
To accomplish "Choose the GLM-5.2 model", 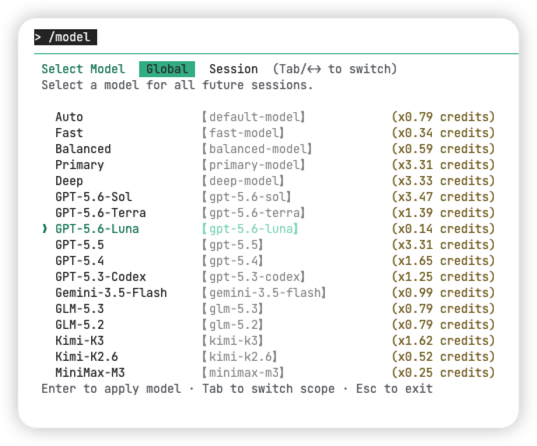I will (268, 325).
